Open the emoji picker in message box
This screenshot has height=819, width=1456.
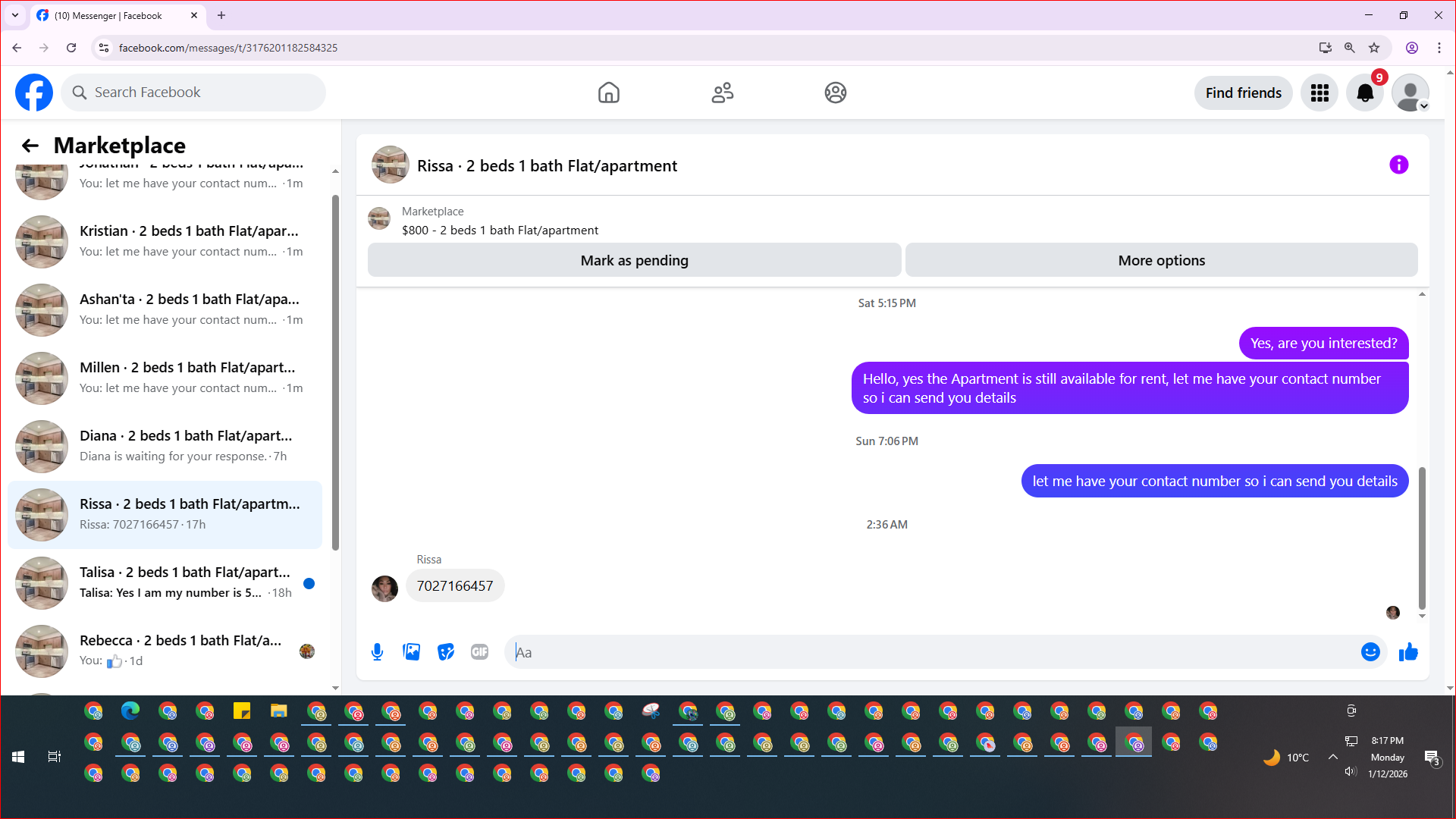point(1370,652)
